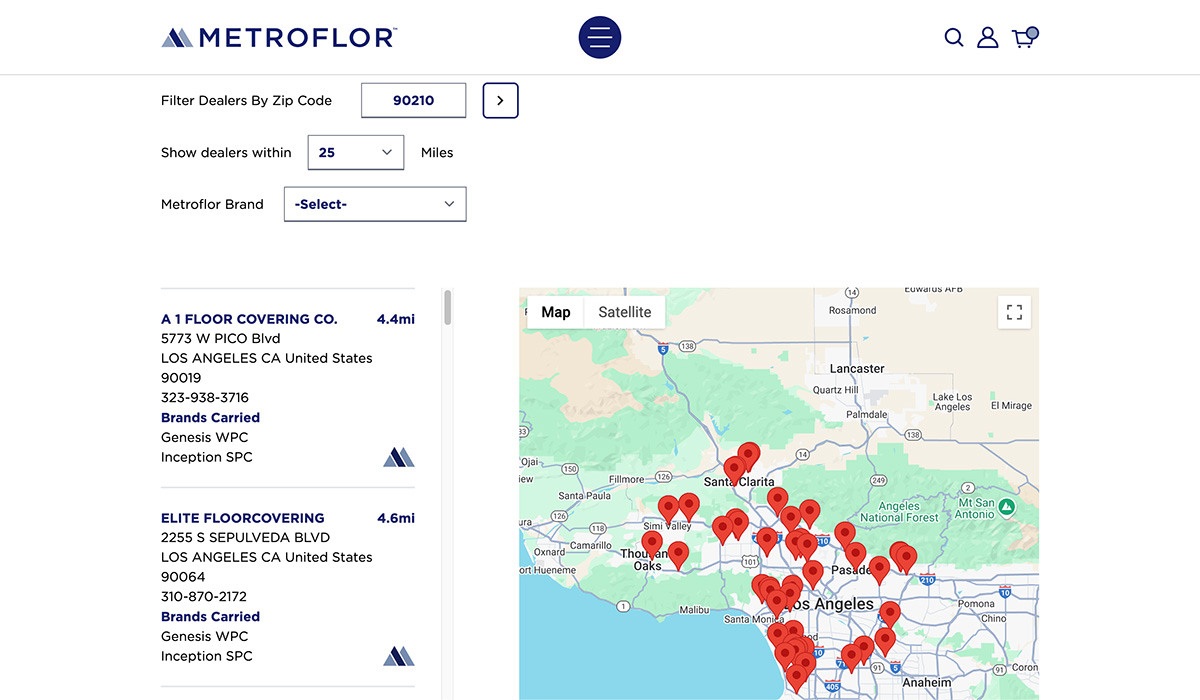
Task: Select the Map view tab
Action: tap(556, 312)
